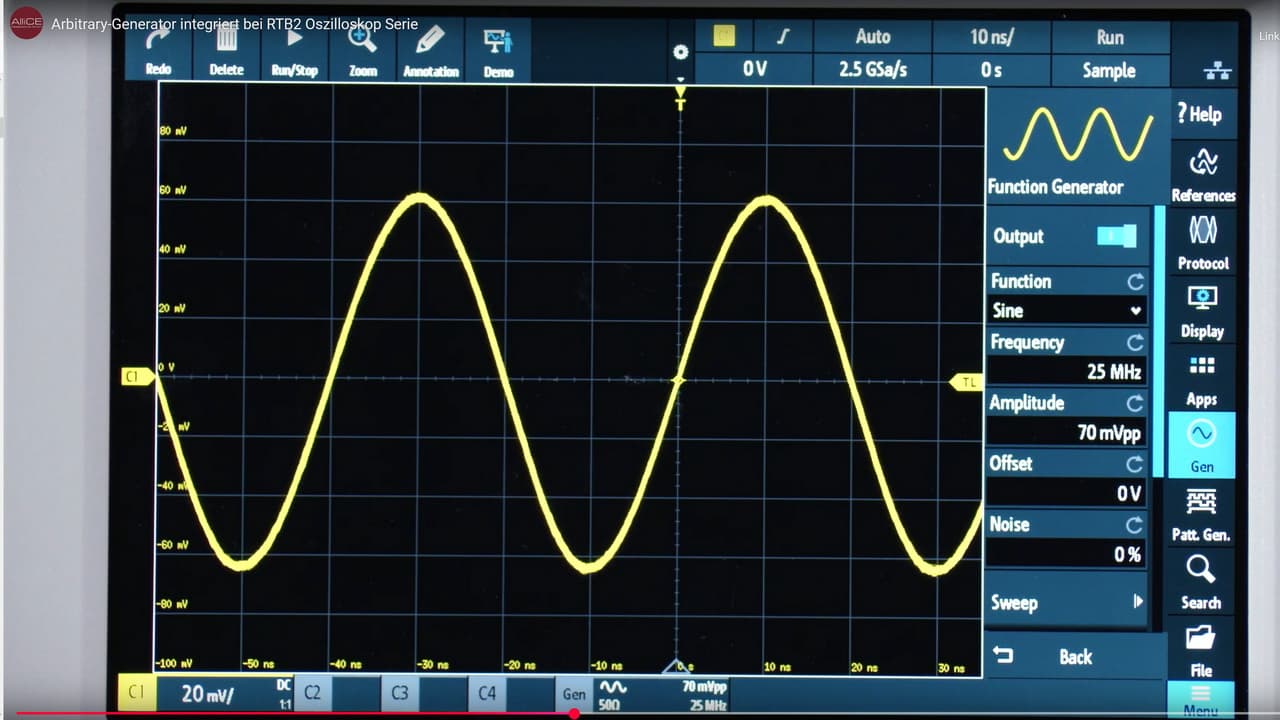The height and width of the screenshot is (720, 1280).
Task: Enable channel C4
Action: 487,692
